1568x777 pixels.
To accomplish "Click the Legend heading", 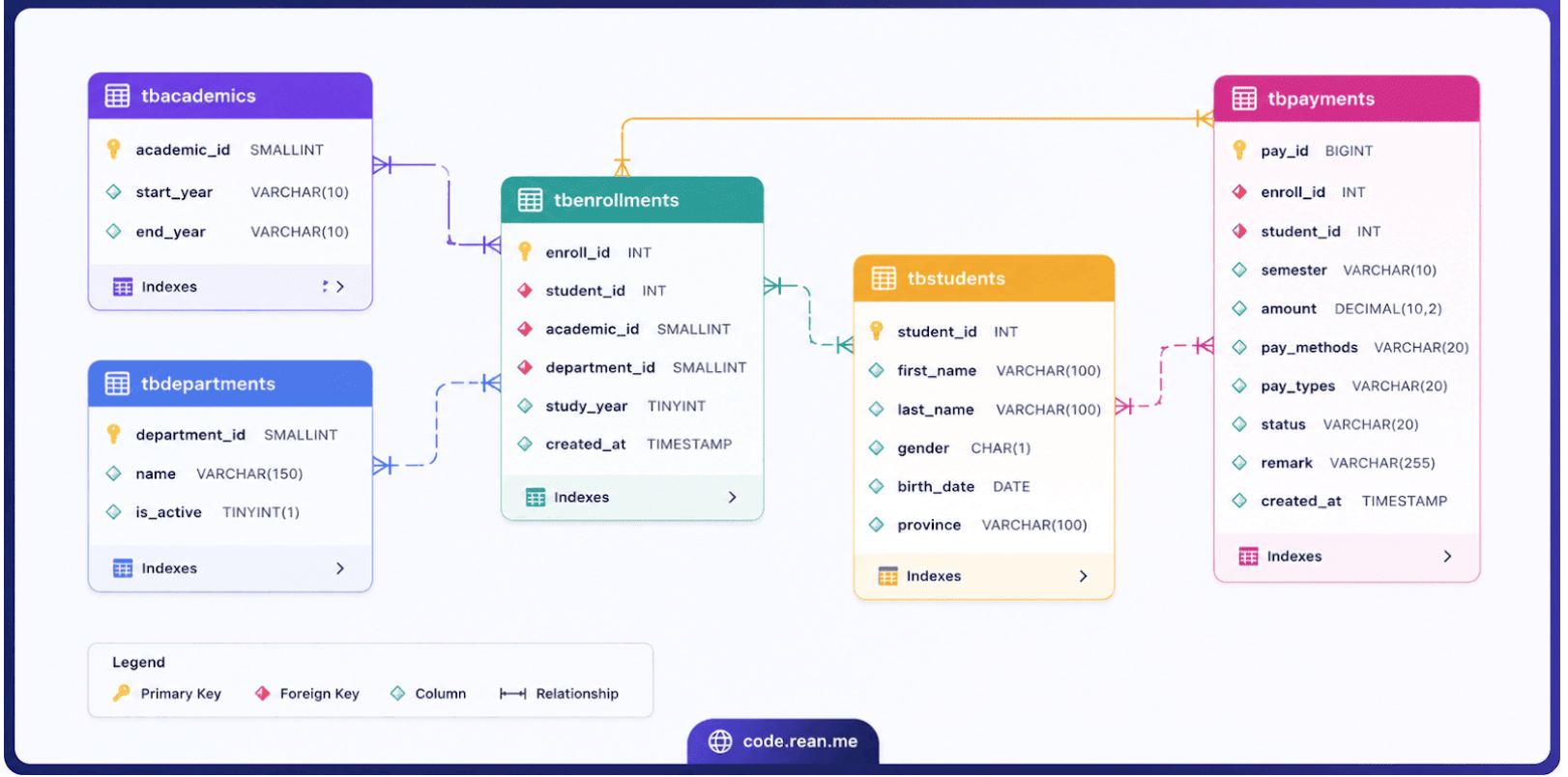I will pyautogui.click(x=138, y=662).
